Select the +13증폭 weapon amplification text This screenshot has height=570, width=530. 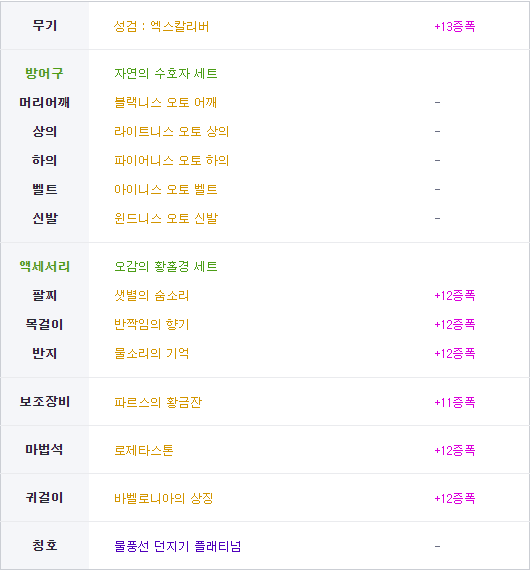pos(455,27)
